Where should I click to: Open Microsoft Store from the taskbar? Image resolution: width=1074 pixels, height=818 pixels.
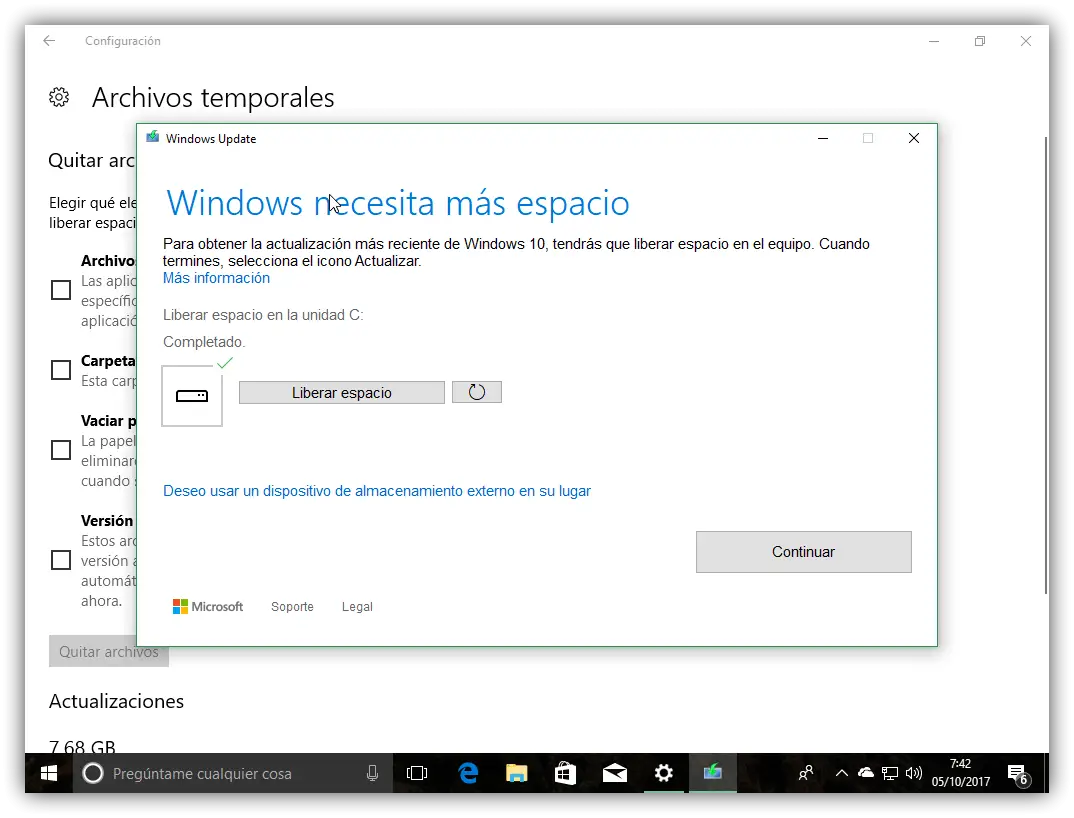(565, 773)
